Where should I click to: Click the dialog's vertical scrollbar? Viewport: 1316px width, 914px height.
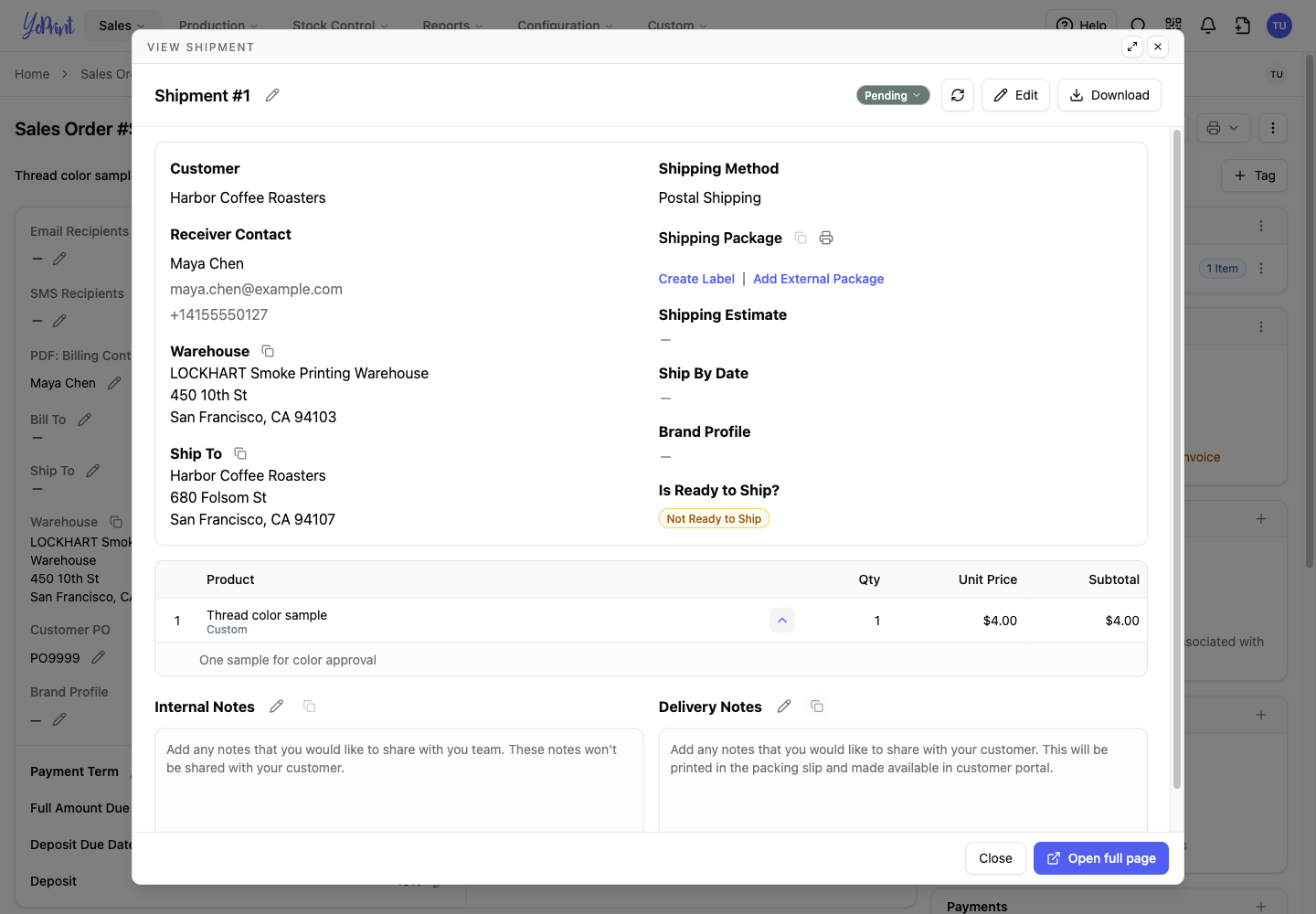(x=1177, y=459)
